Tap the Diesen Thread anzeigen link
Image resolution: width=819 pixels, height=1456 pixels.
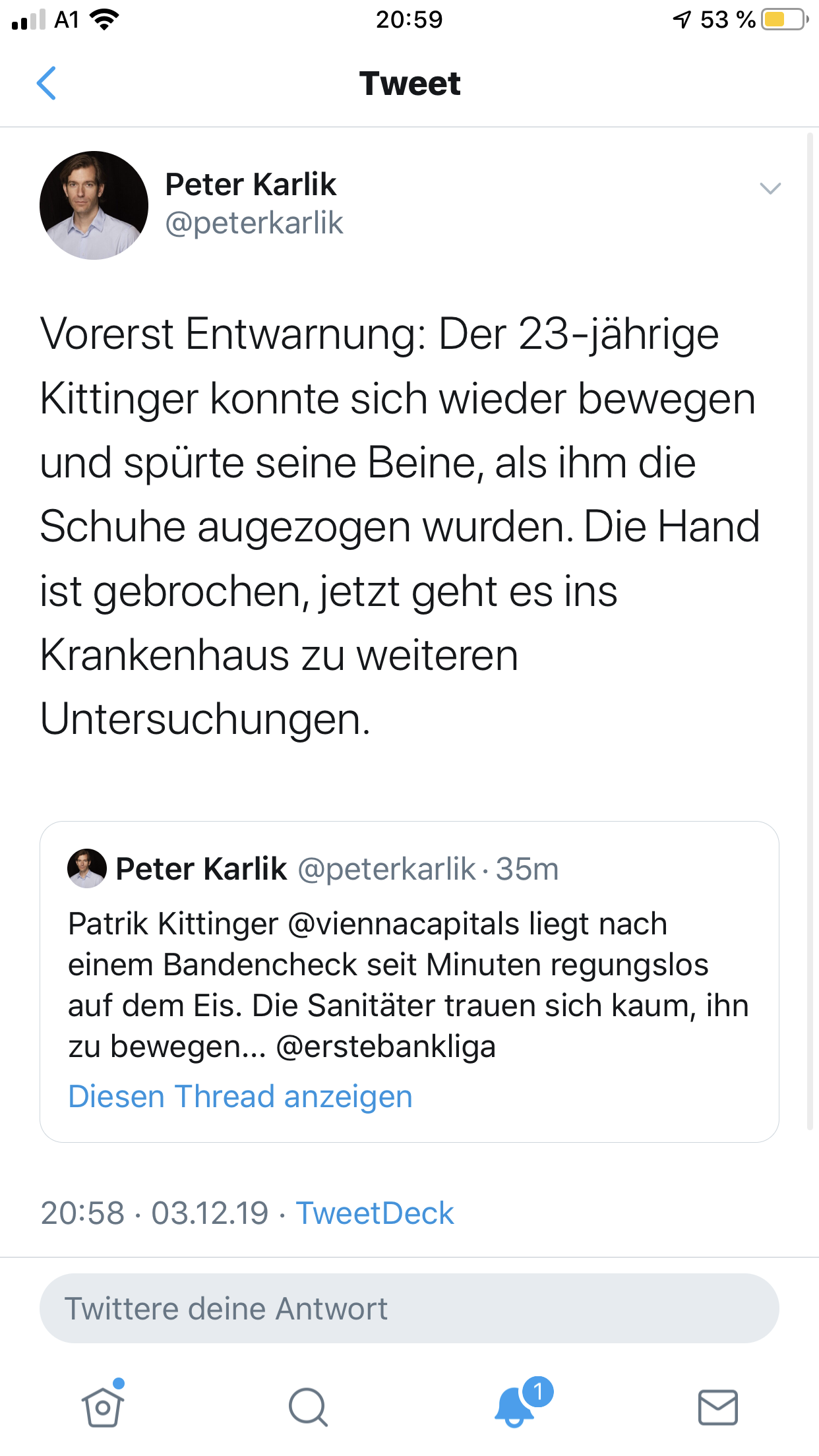pyautogui.click(x=240, y=1097)
